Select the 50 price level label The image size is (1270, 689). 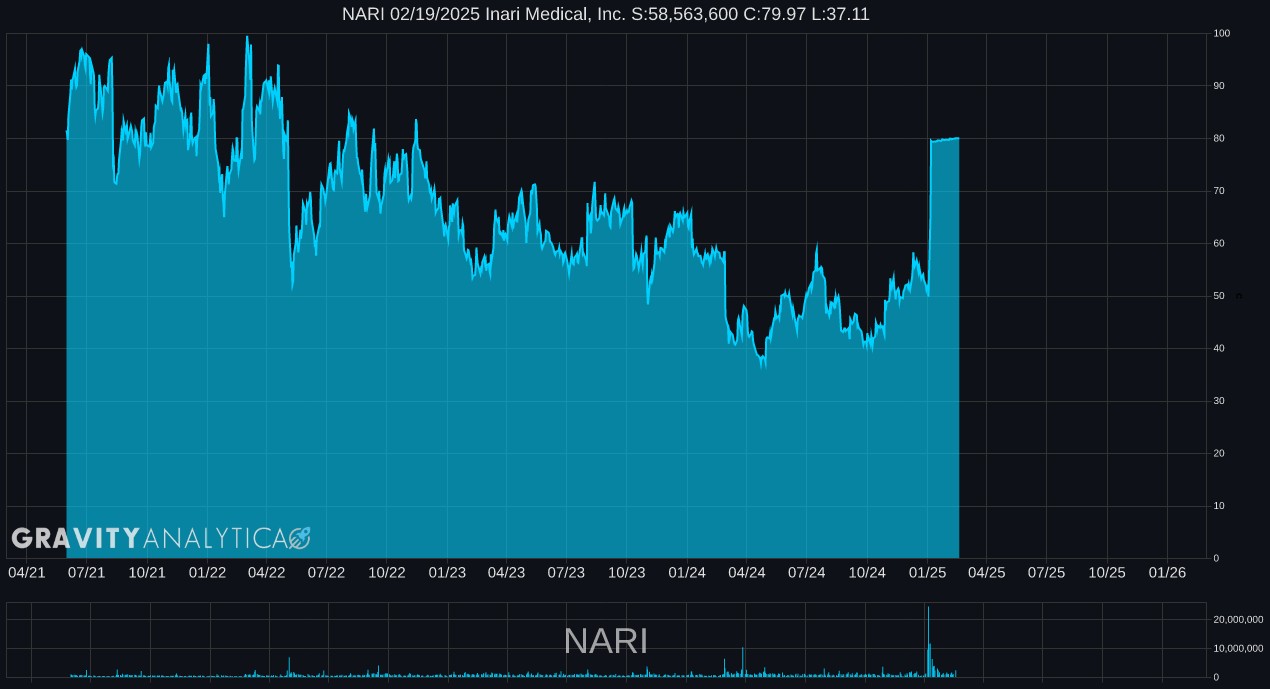(1219, 296)
